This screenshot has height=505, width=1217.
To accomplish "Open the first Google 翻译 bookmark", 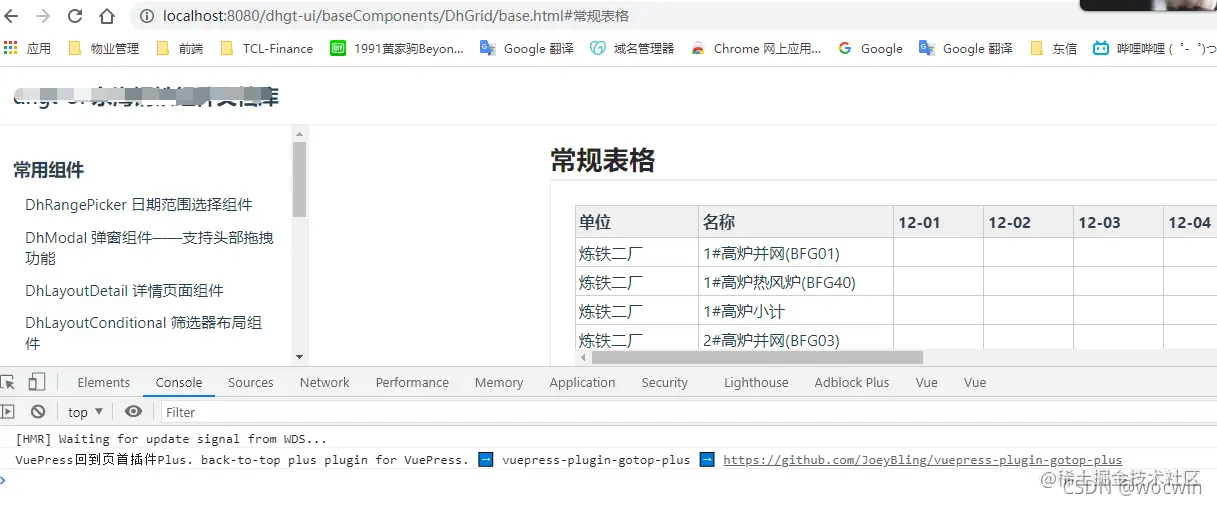I will coord(527,48).
